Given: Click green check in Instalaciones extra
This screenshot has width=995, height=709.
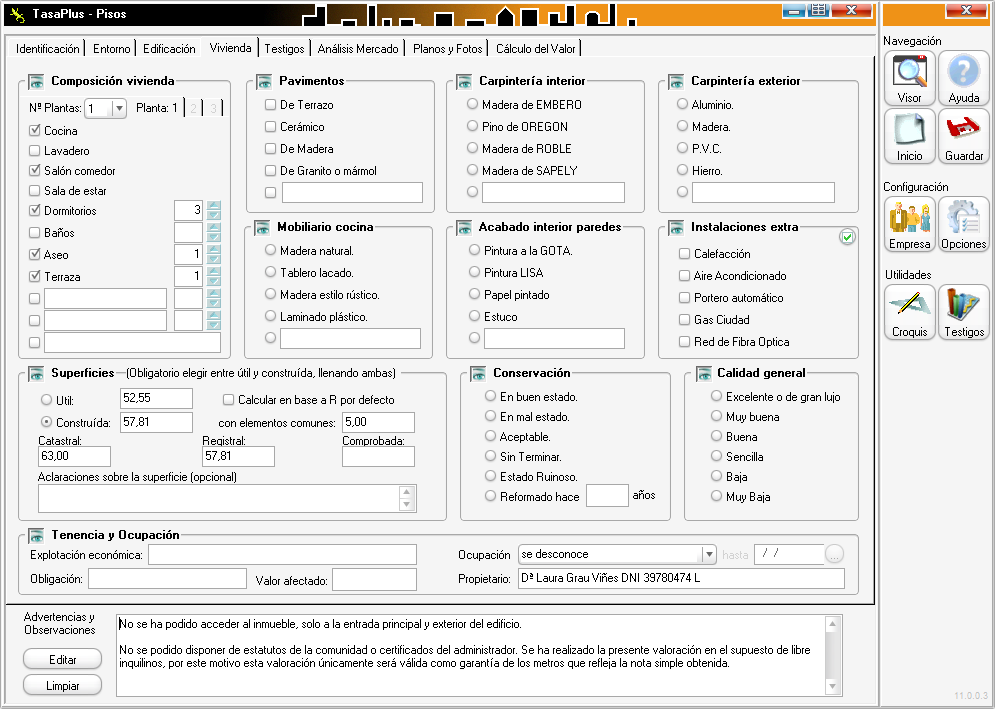Looking at the screenshot, I should (847, 237).
